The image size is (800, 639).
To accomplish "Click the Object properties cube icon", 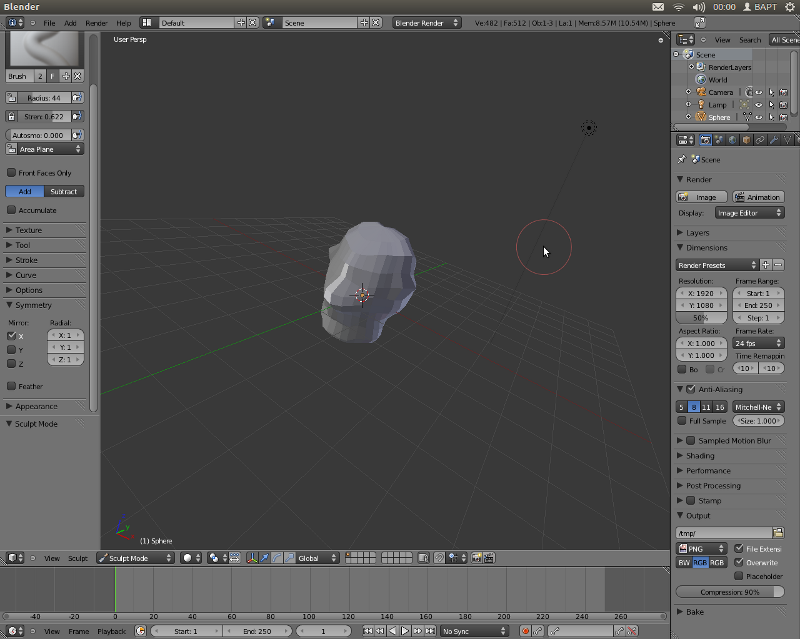I will 746,140.
